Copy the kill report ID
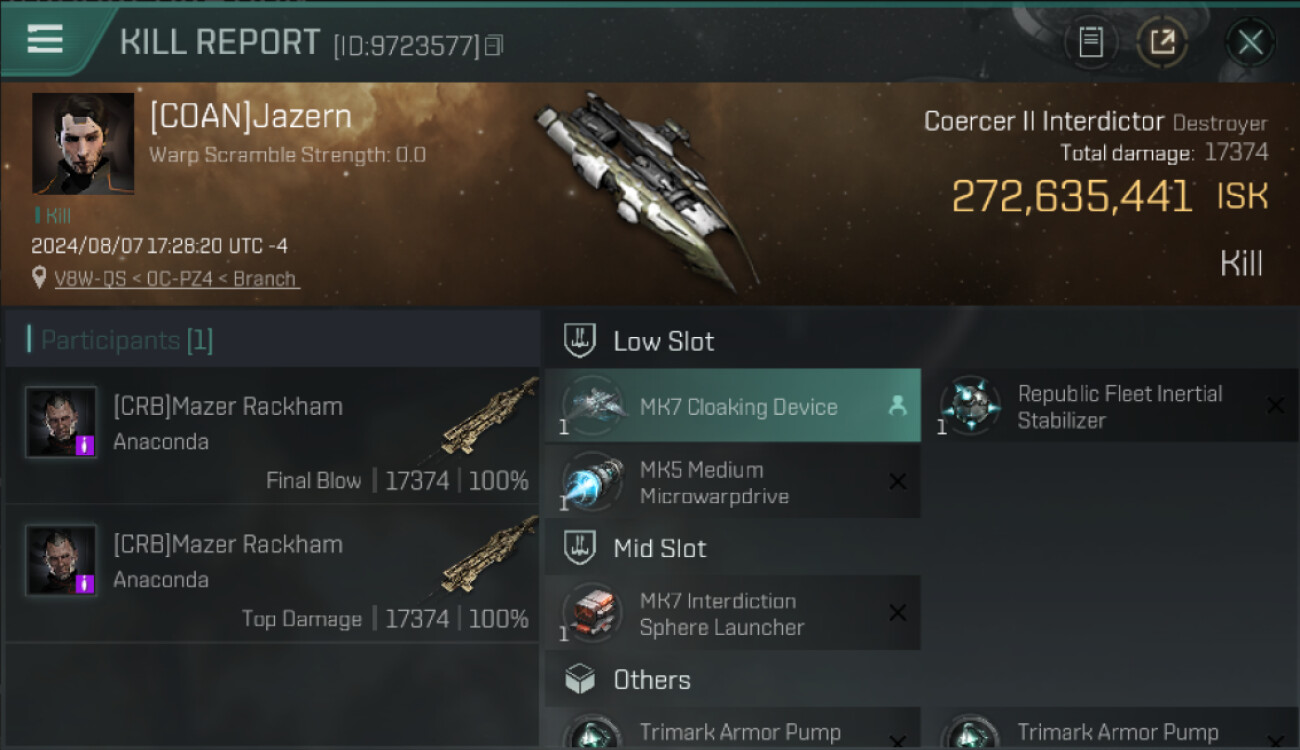 493,45
